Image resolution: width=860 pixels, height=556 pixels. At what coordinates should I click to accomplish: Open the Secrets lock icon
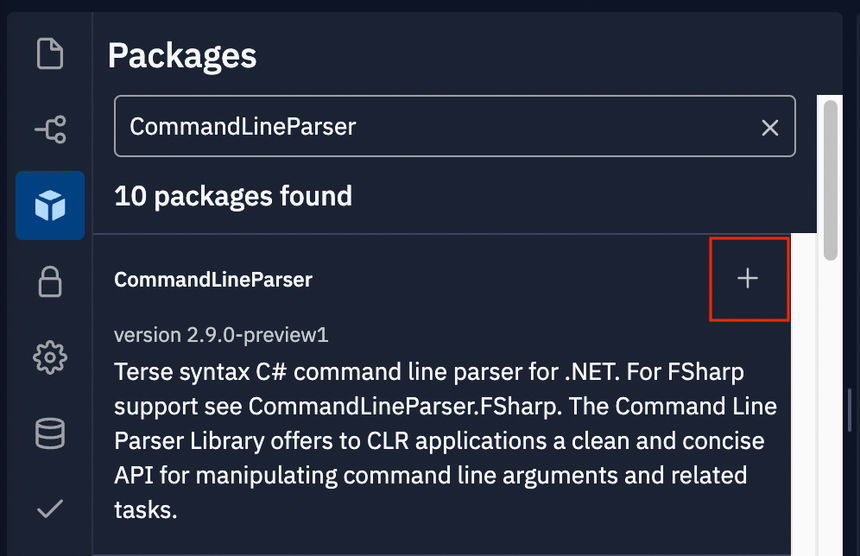pos(50,282)
